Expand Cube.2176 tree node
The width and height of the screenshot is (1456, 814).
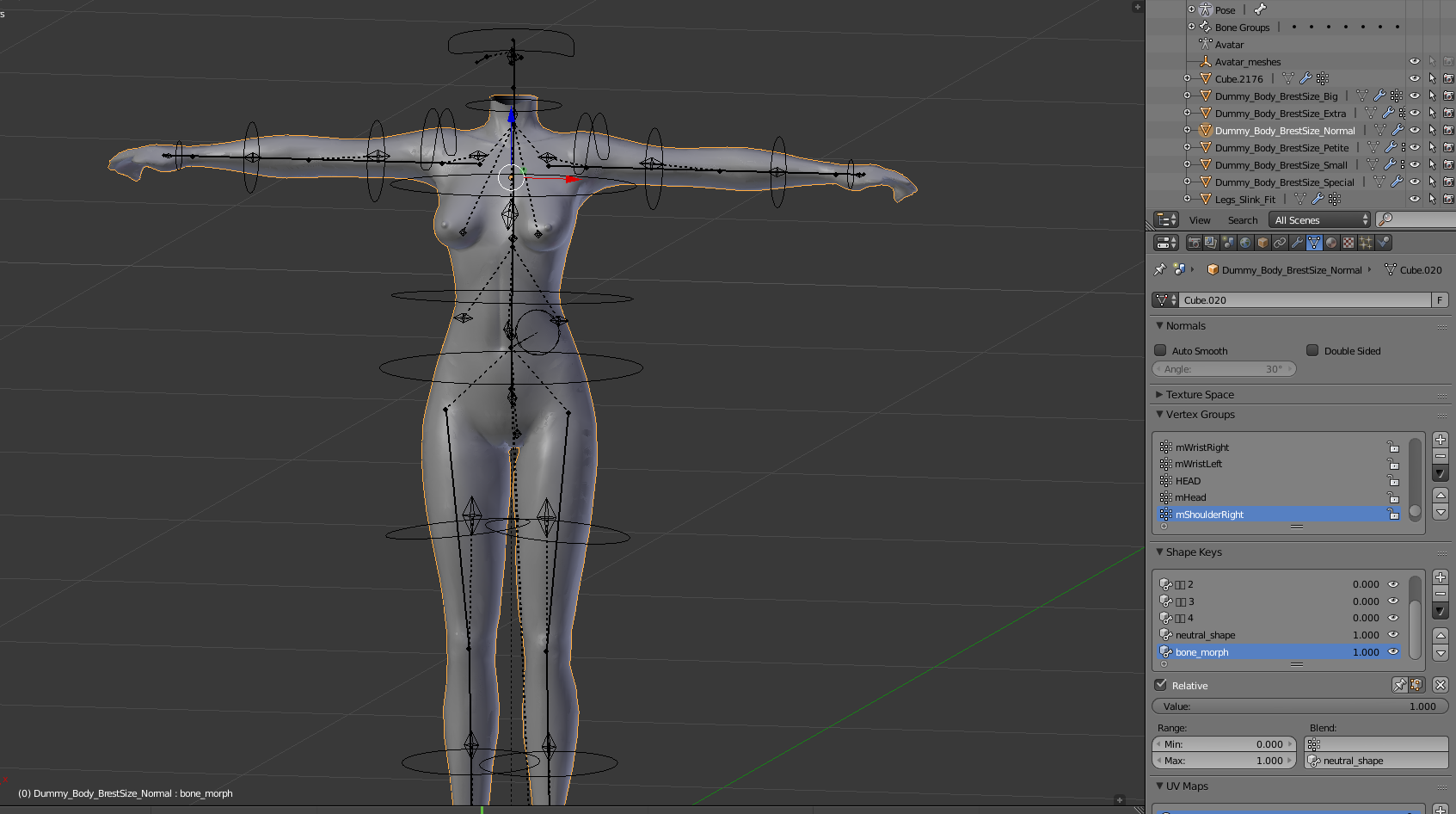point(1188,78)
